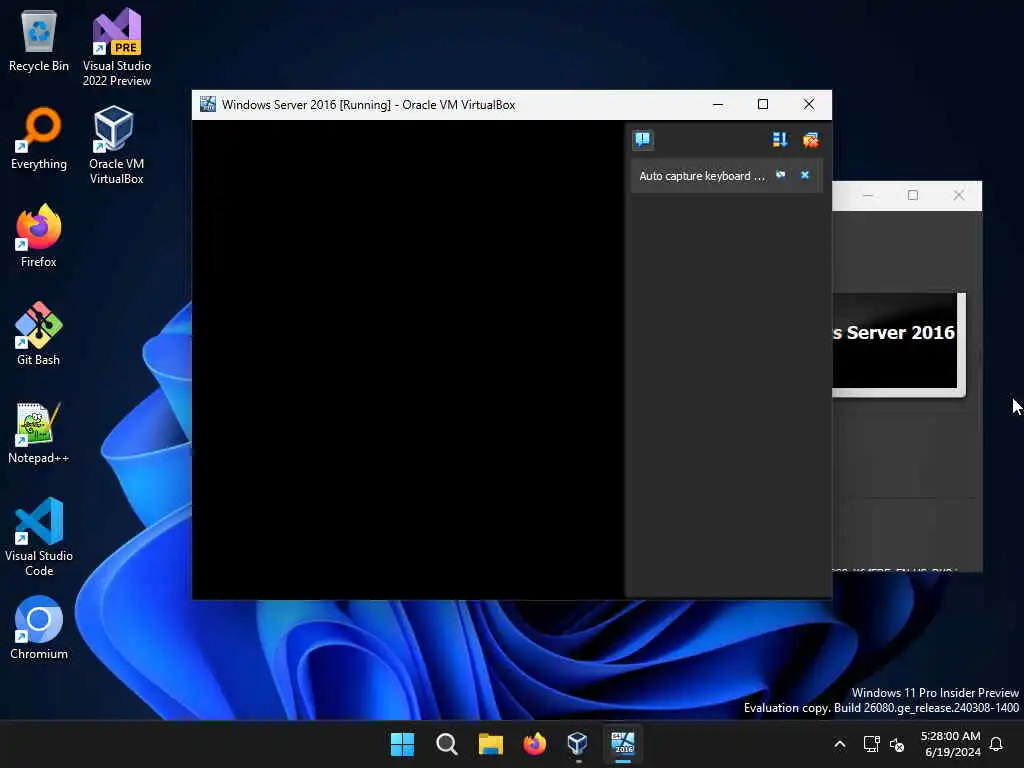This screenshot has width=1024, height=768.
Task: Open File Explorer from the taskbar
Action: tap(490, 744)
